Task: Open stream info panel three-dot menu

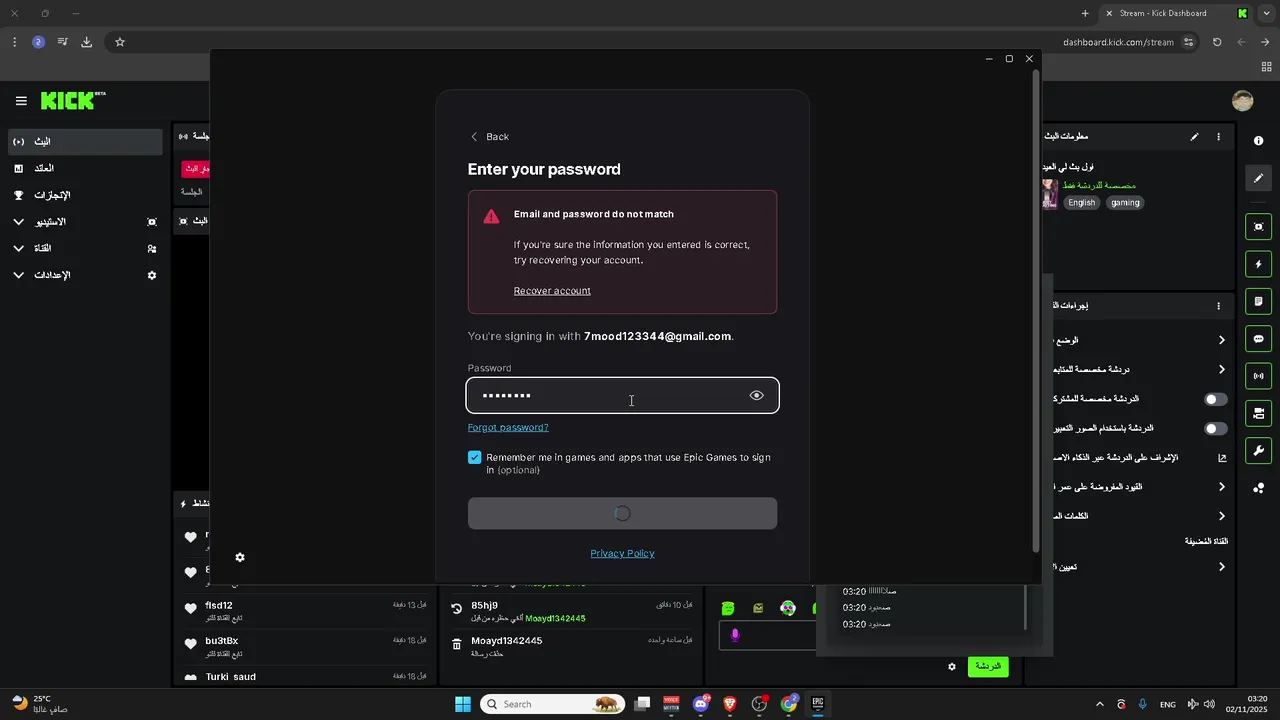Action: point(1218,137)
